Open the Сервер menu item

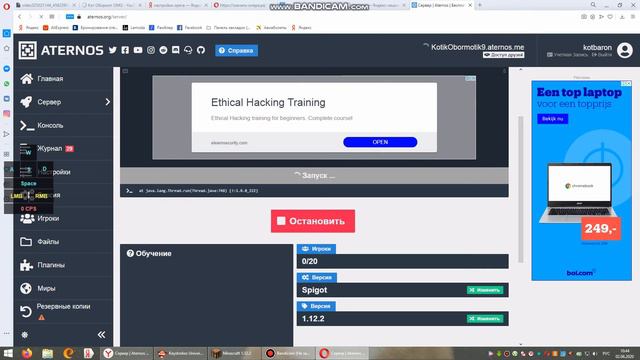point(49,102)
